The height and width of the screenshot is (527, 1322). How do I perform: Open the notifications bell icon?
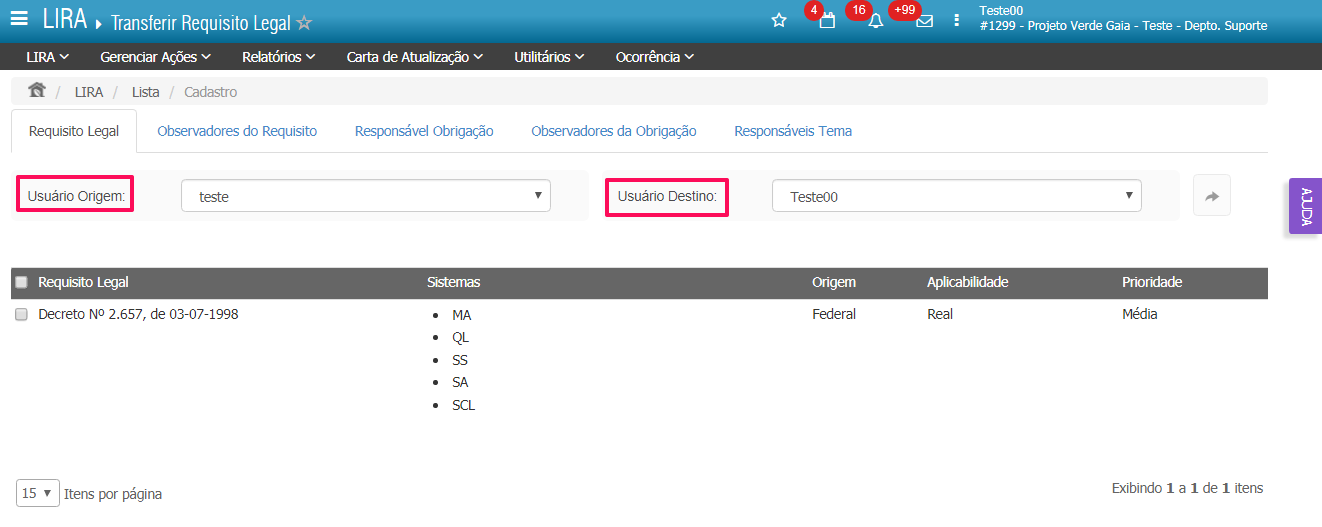click(876, 21)
